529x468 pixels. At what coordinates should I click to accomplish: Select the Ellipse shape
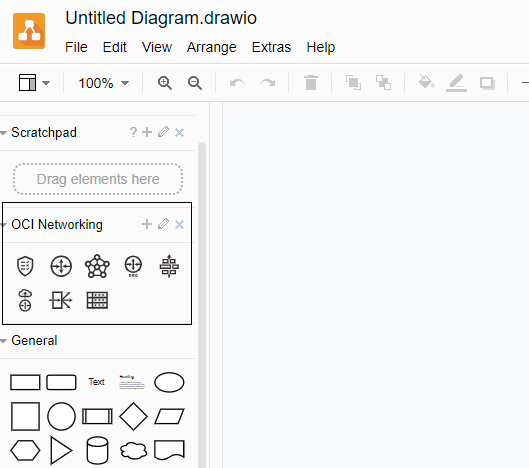point(169,382)
